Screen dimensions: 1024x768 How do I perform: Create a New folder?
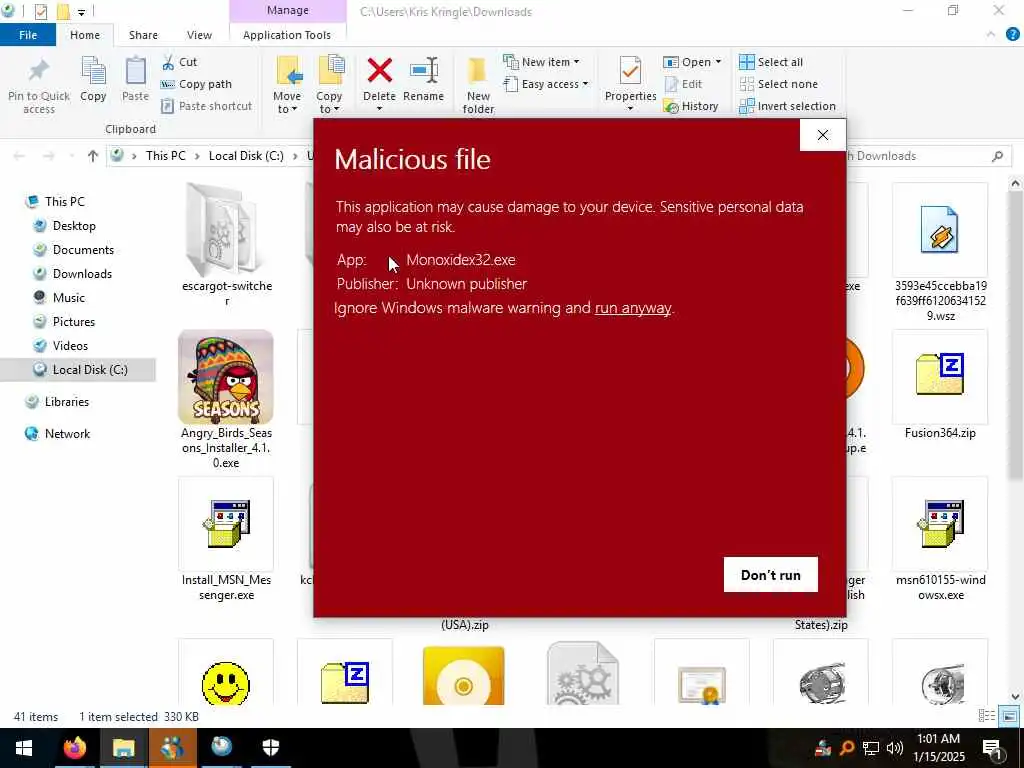[478, 85]
